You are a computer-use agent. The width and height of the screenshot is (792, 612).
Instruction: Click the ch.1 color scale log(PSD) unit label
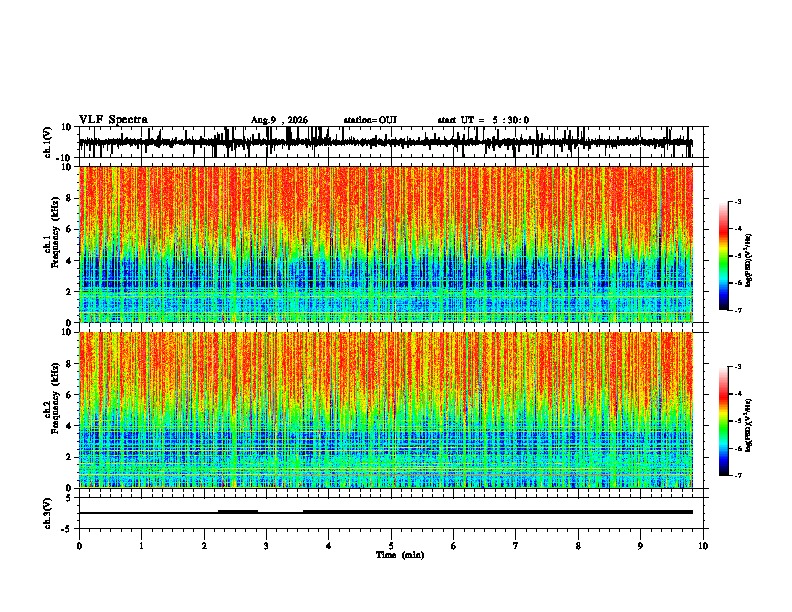pos(749,260)
